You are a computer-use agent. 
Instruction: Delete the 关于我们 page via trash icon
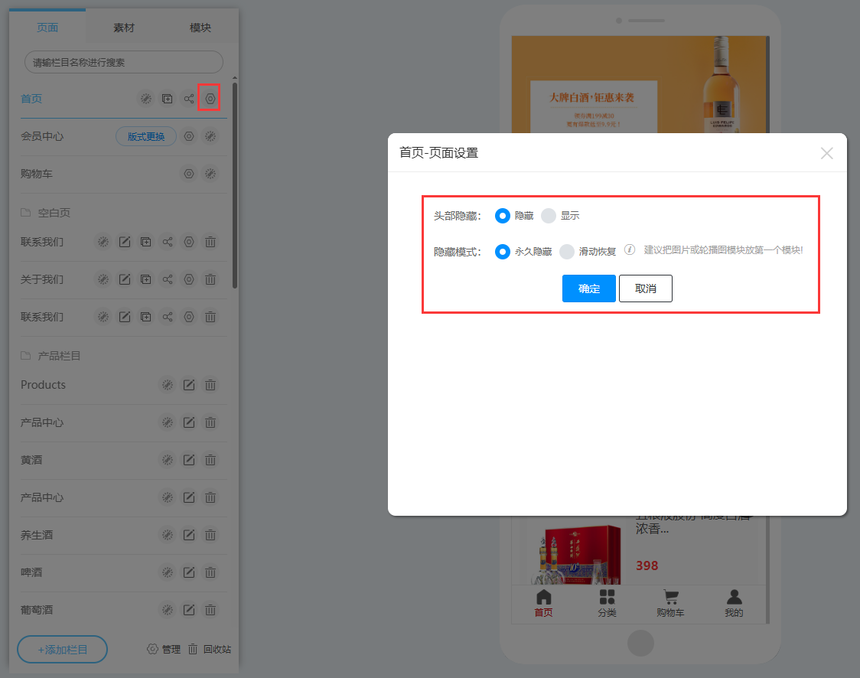click(210, 279)
